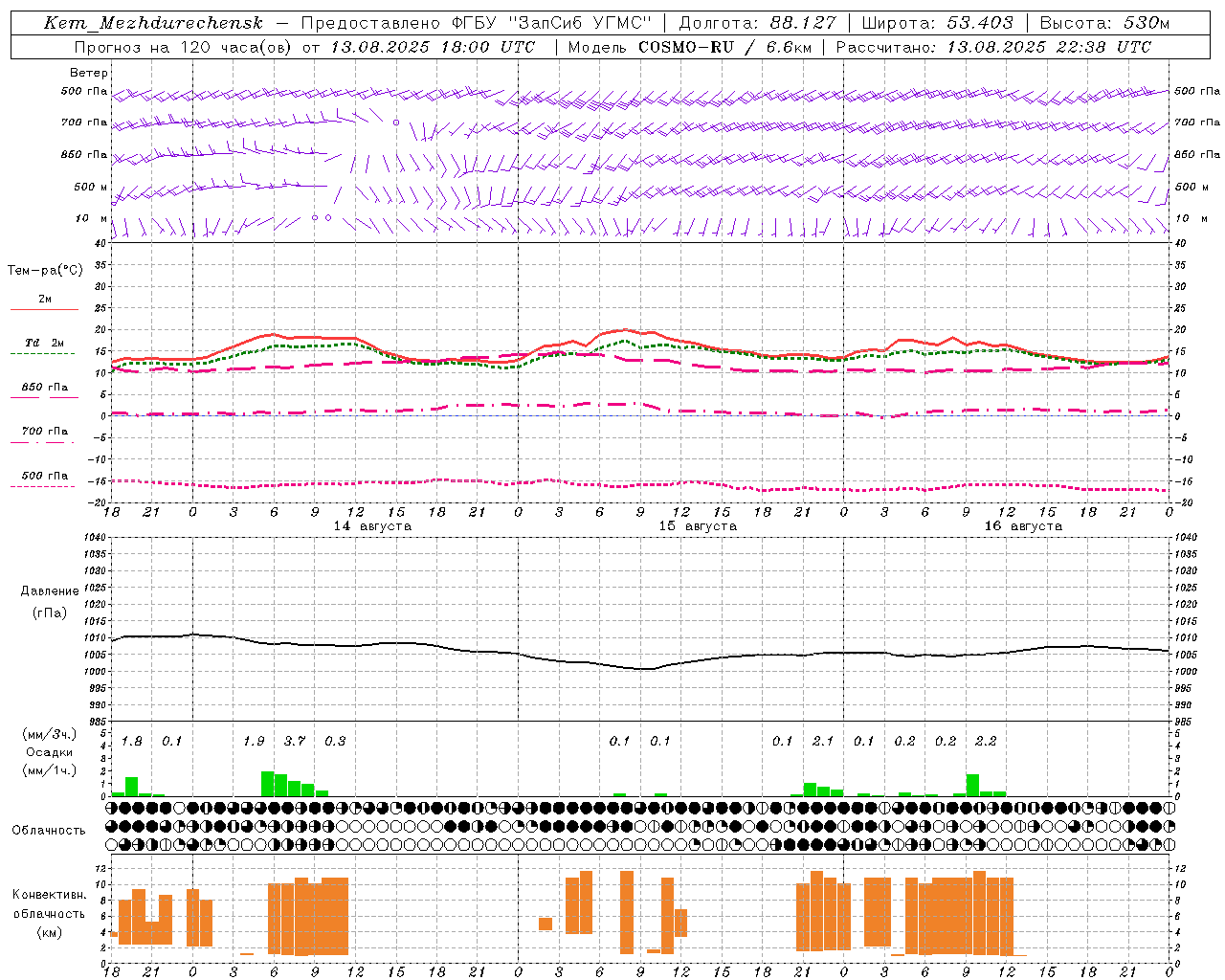Click the 3-hour precipitation value '2.1'
Screen dimensions: 1225x980
tap(823, 742)
